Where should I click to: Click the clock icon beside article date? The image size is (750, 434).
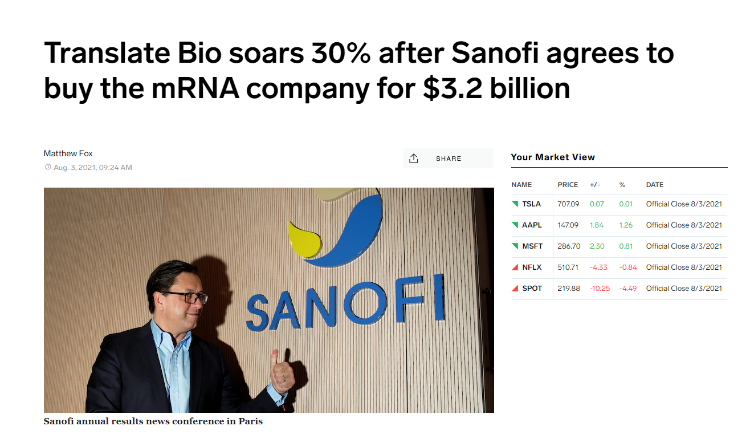(47, 167)
